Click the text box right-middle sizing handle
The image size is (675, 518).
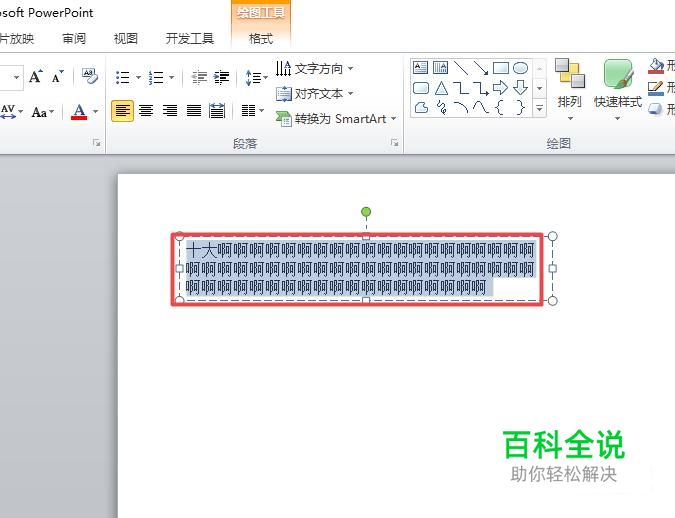552,268
